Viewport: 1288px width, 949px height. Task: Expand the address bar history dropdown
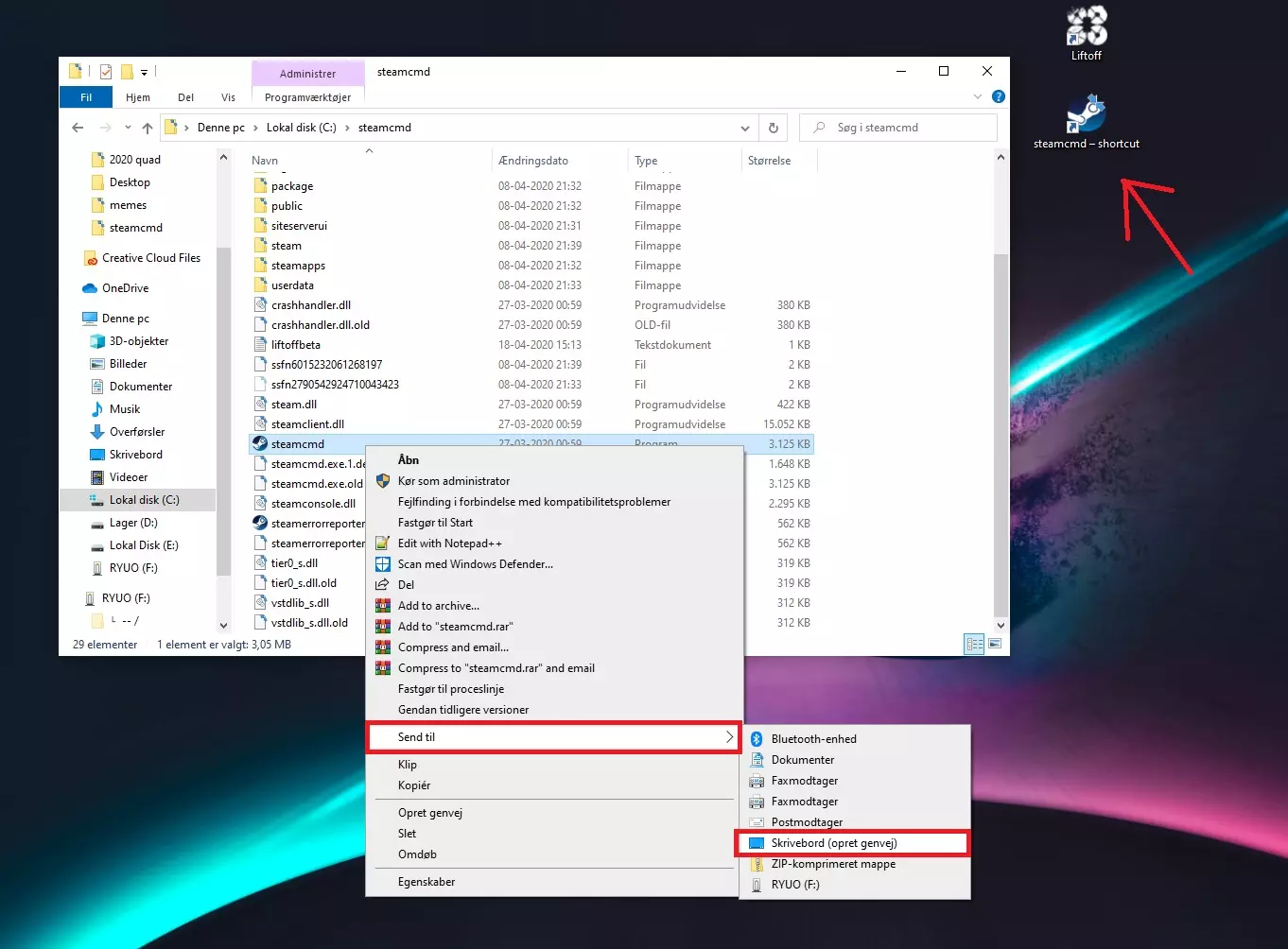pyautogui.click(x=745, y=128)
